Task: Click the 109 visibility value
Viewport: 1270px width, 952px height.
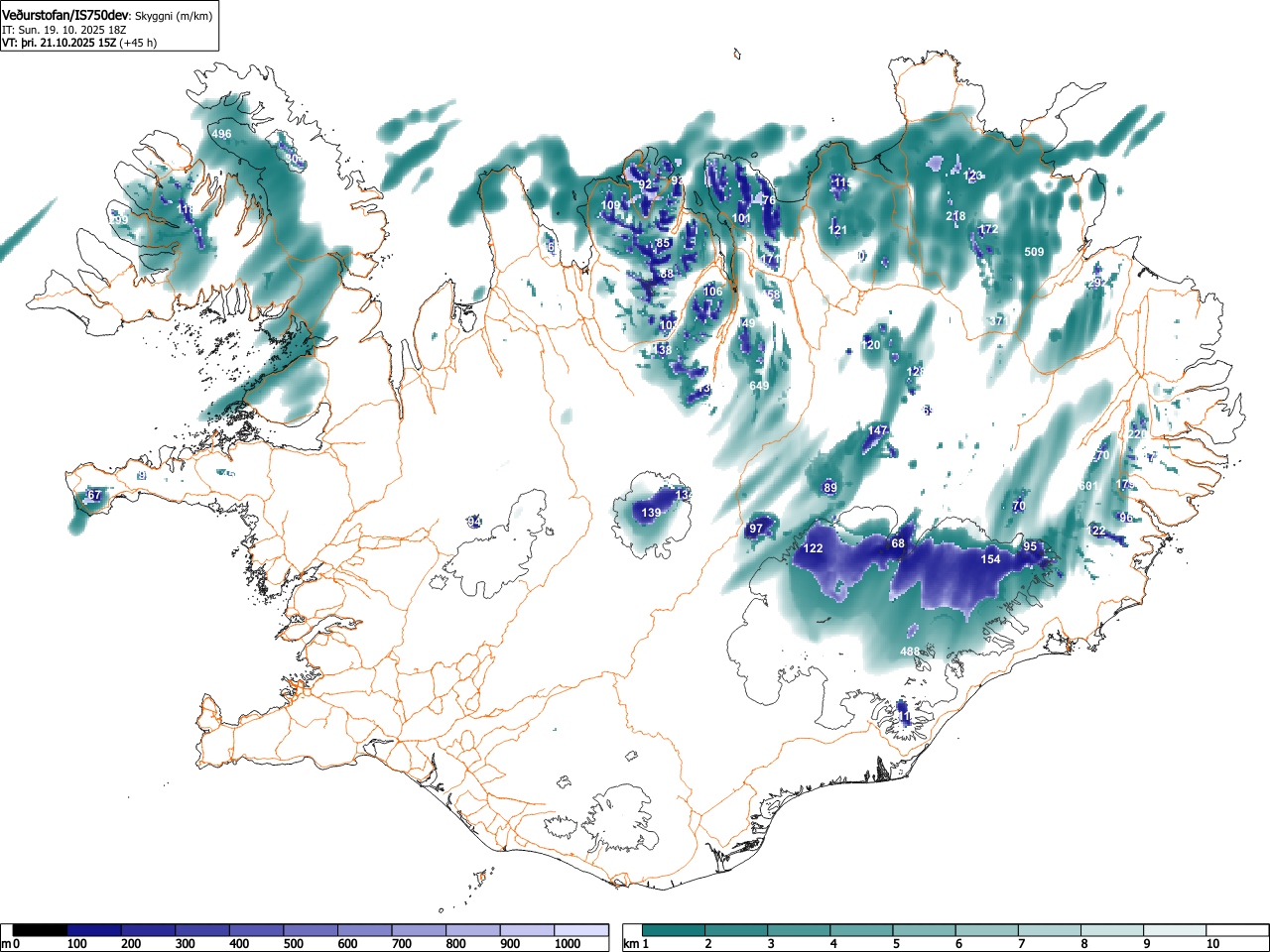Action: point(610,206)
